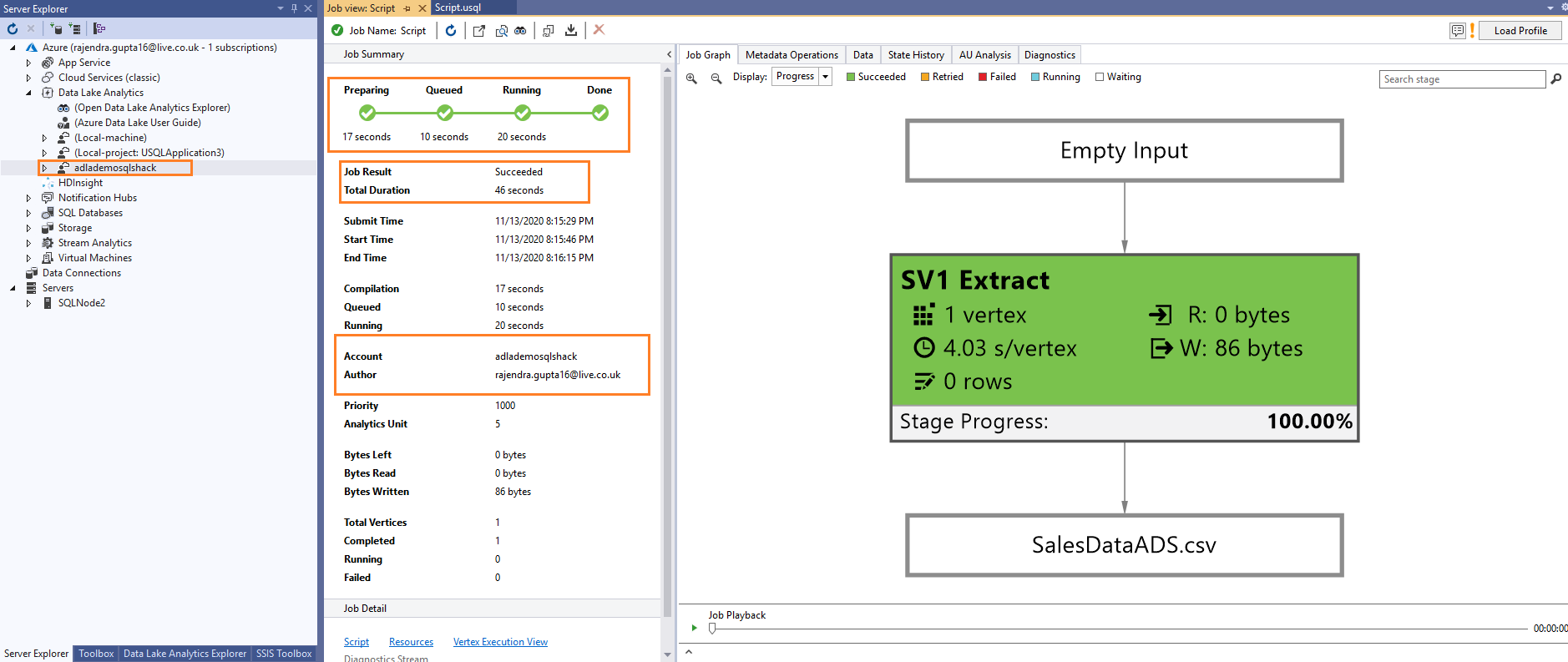The width and height of the screenshot is (1568, 662).
Task: Open the Display Progress dropdown
Action: (825, 77)
